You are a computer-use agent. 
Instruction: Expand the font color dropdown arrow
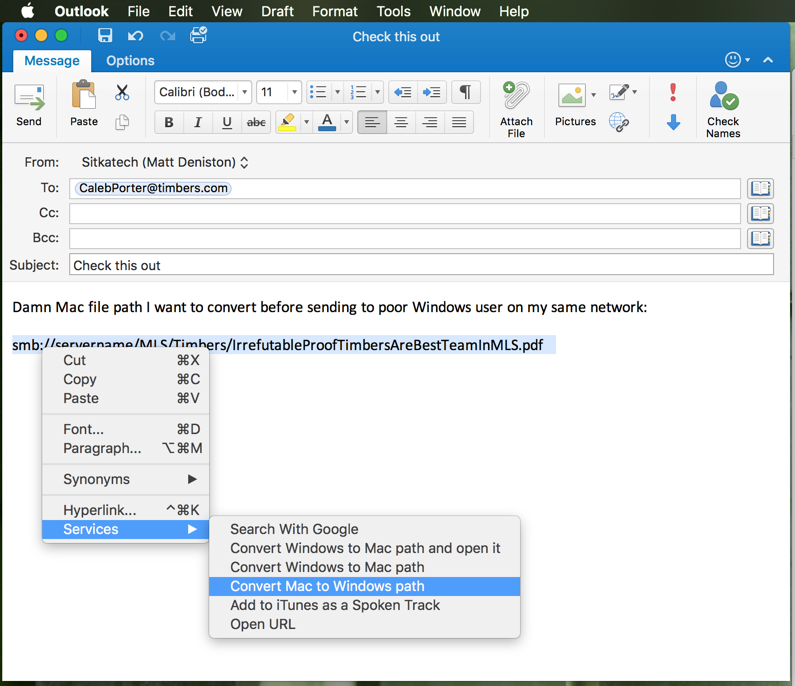click(x=346, y=122)
